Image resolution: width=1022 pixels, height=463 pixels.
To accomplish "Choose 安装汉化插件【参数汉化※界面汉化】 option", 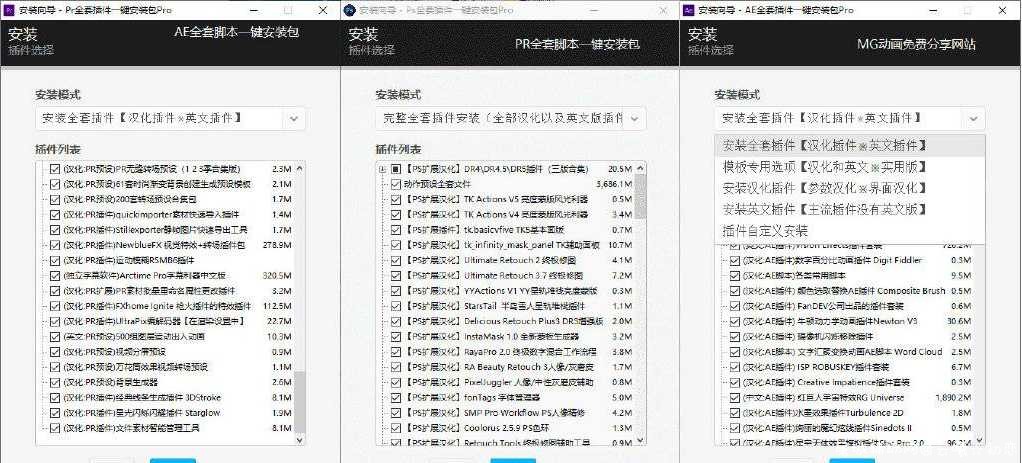I will click(850, 188).
